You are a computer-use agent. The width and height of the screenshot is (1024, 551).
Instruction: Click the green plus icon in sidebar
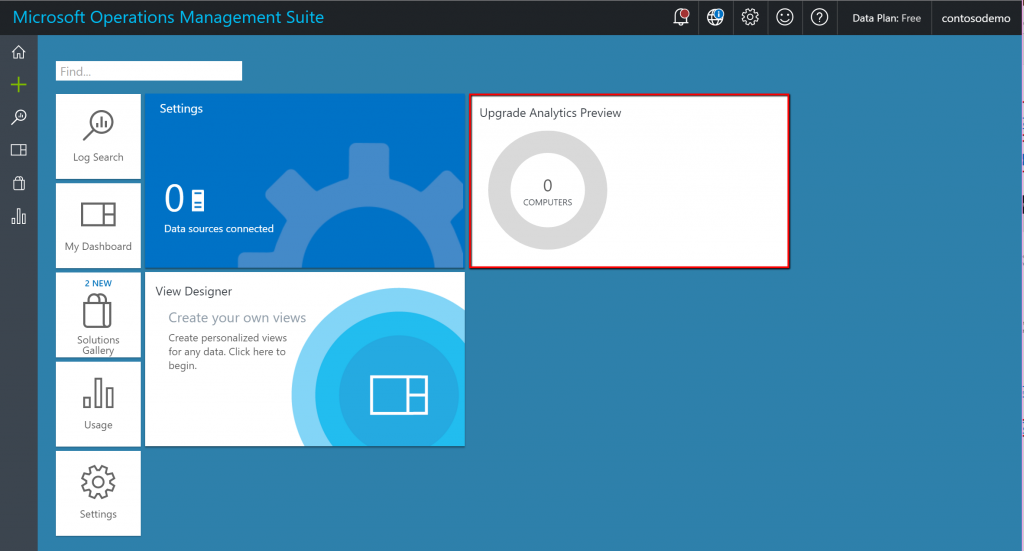(18, 84)
